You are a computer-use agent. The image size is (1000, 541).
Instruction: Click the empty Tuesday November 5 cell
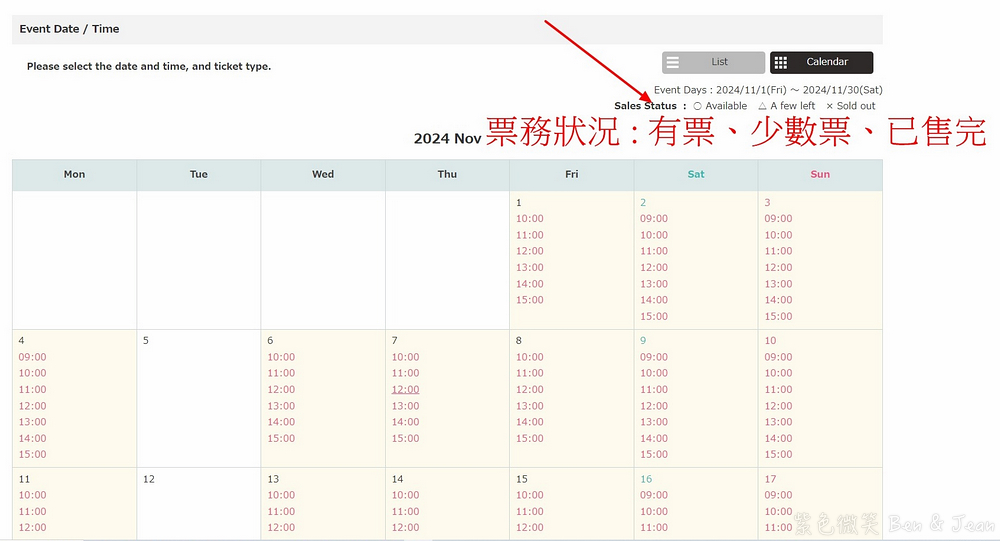[x=198, y=400]
